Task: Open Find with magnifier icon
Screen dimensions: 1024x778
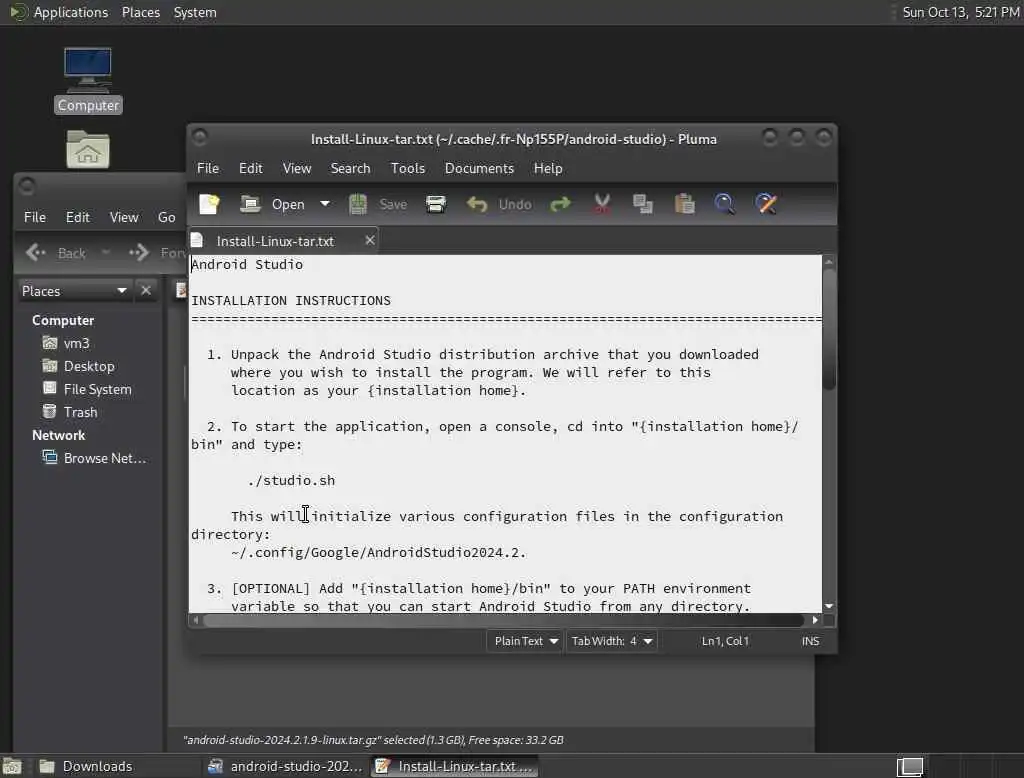Action: pos(724,204)
